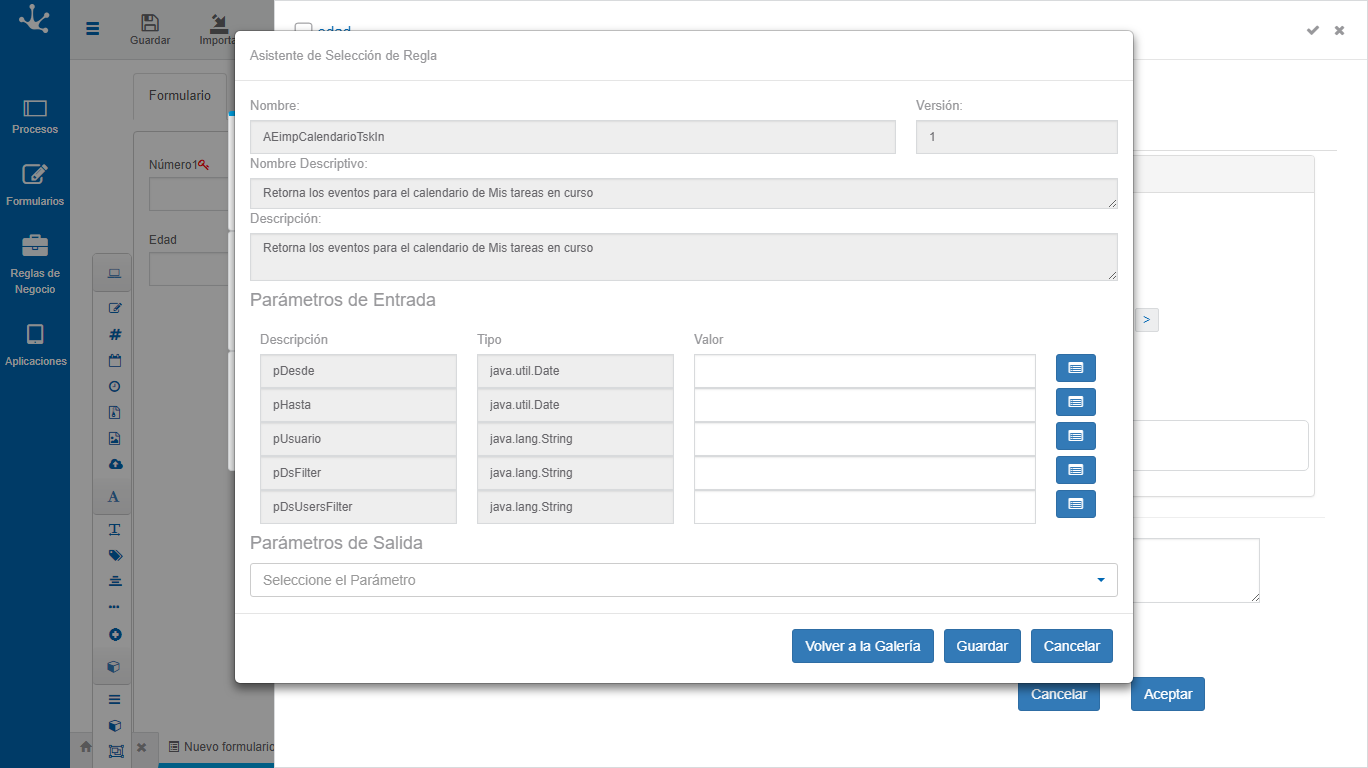The image size is (1368, 768).
Task: Click the Valor field for pDesde
Action: pyautogui.click(x=865, y=371)
